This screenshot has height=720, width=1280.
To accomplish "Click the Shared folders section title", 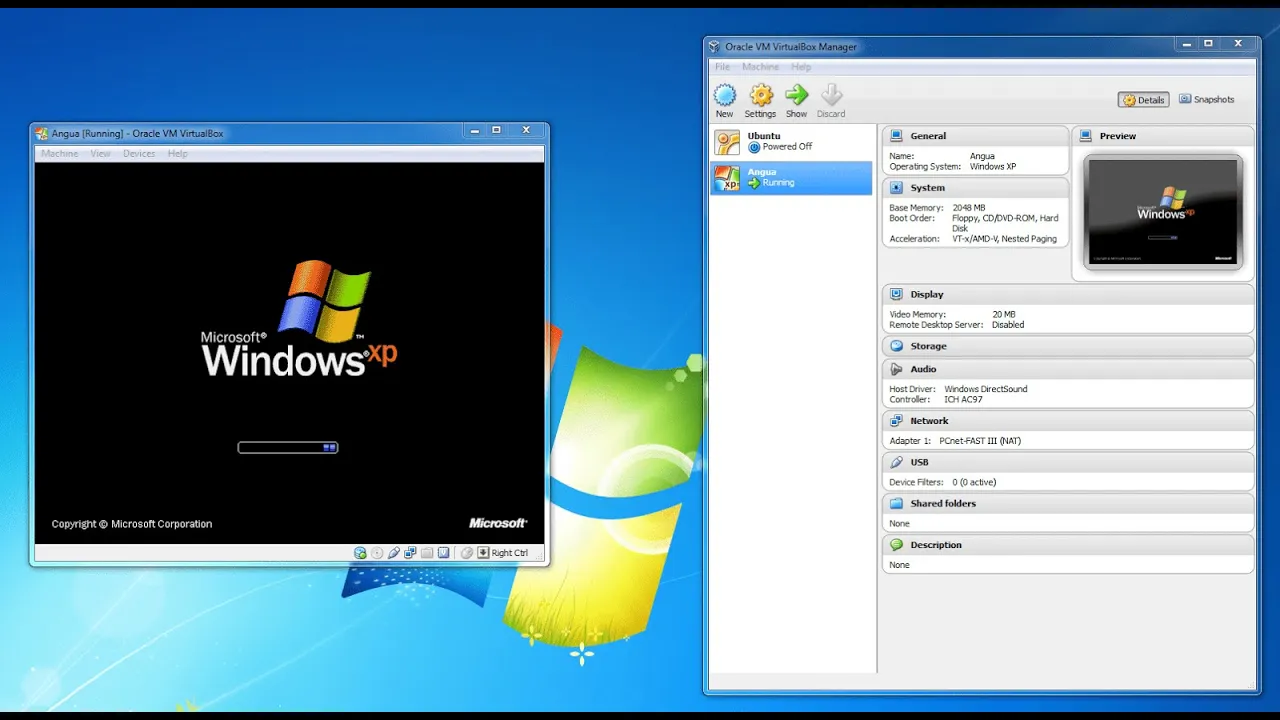I will point(943,503).
